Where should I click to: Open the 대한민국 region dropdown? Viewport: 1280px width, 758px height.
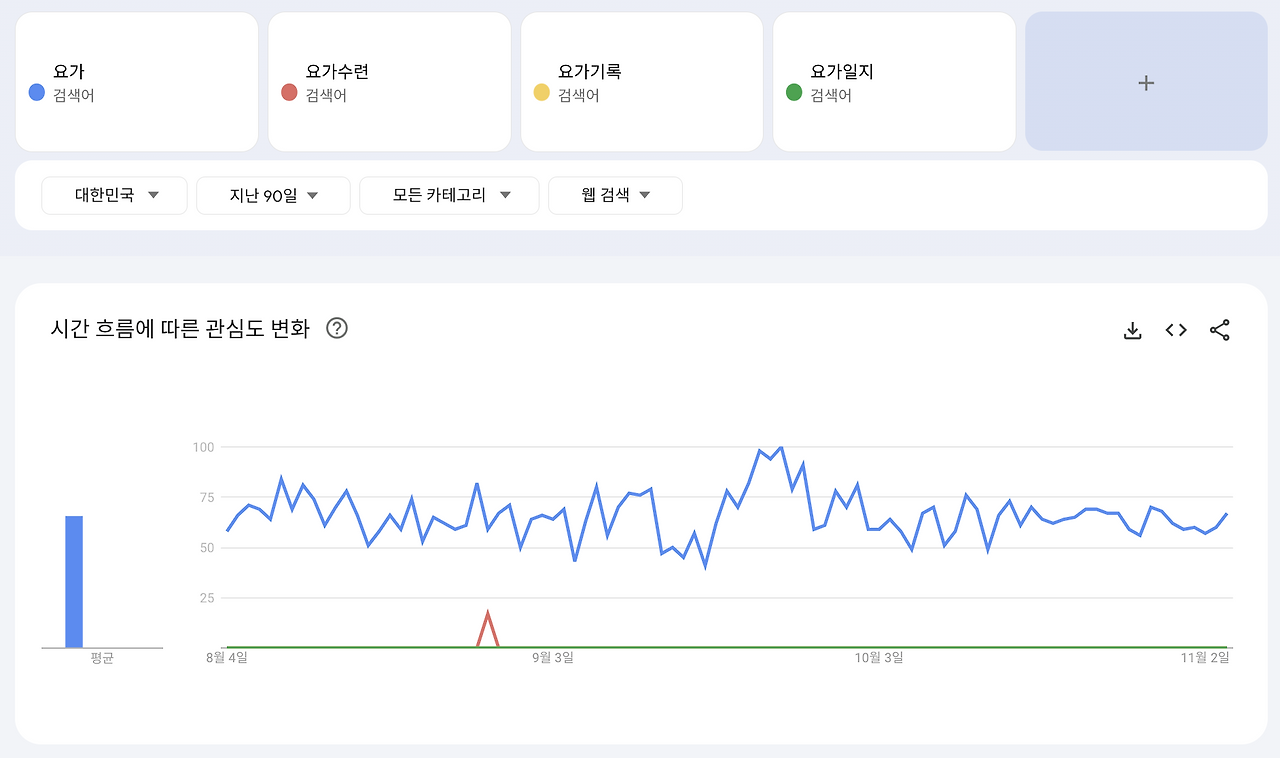pos(114,195)
